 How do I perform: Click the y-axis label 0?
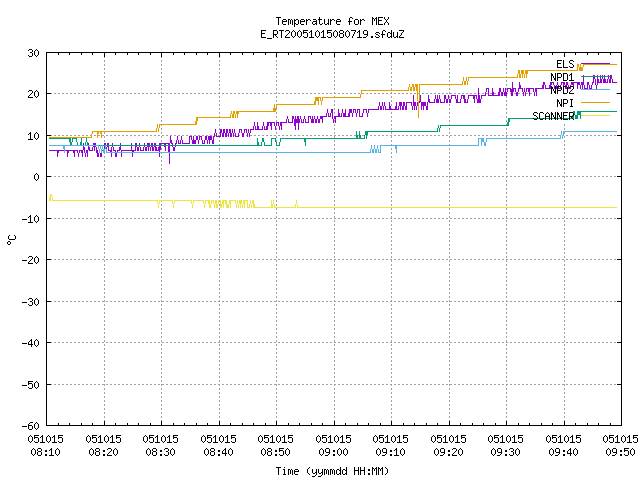[37, 177]
